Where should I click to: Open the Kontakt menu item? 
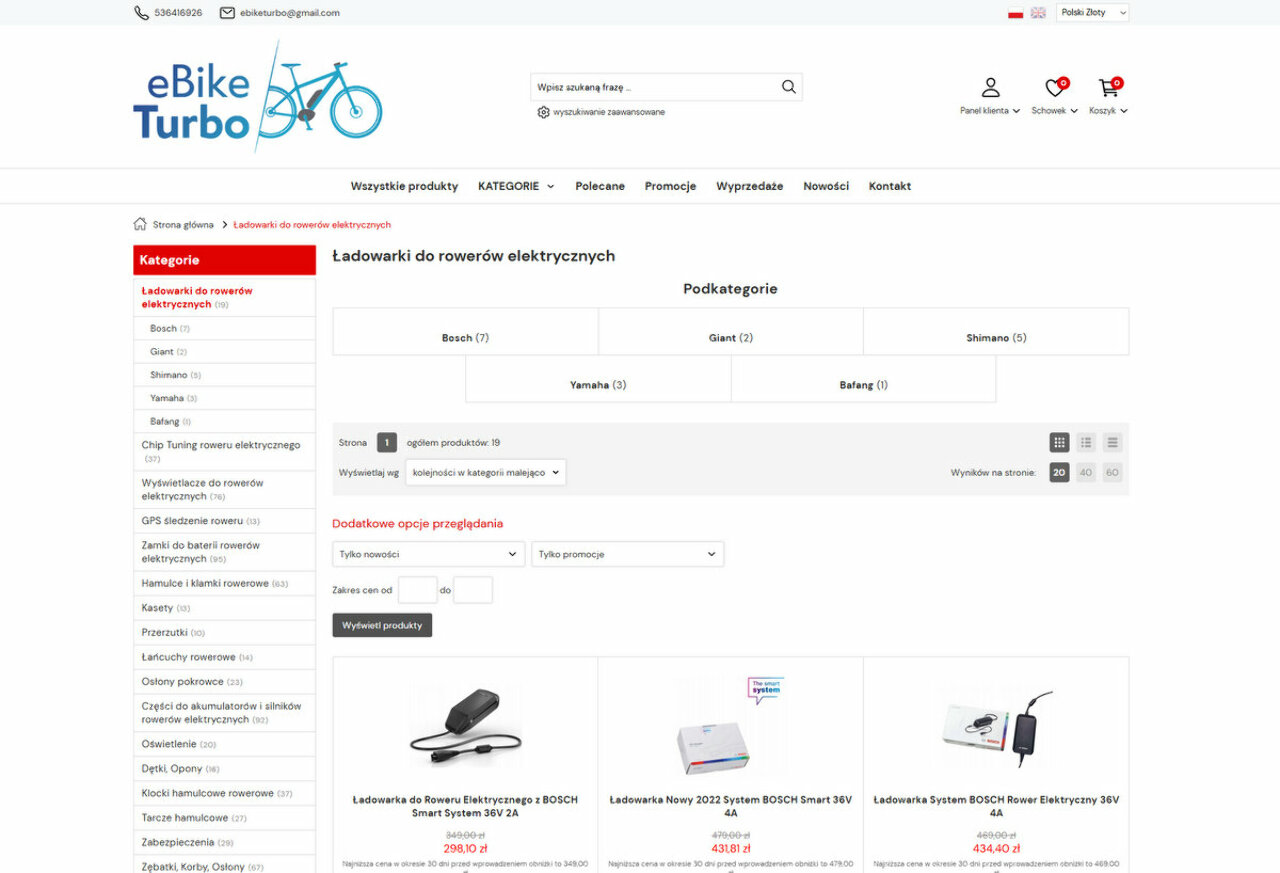(890, 186)
